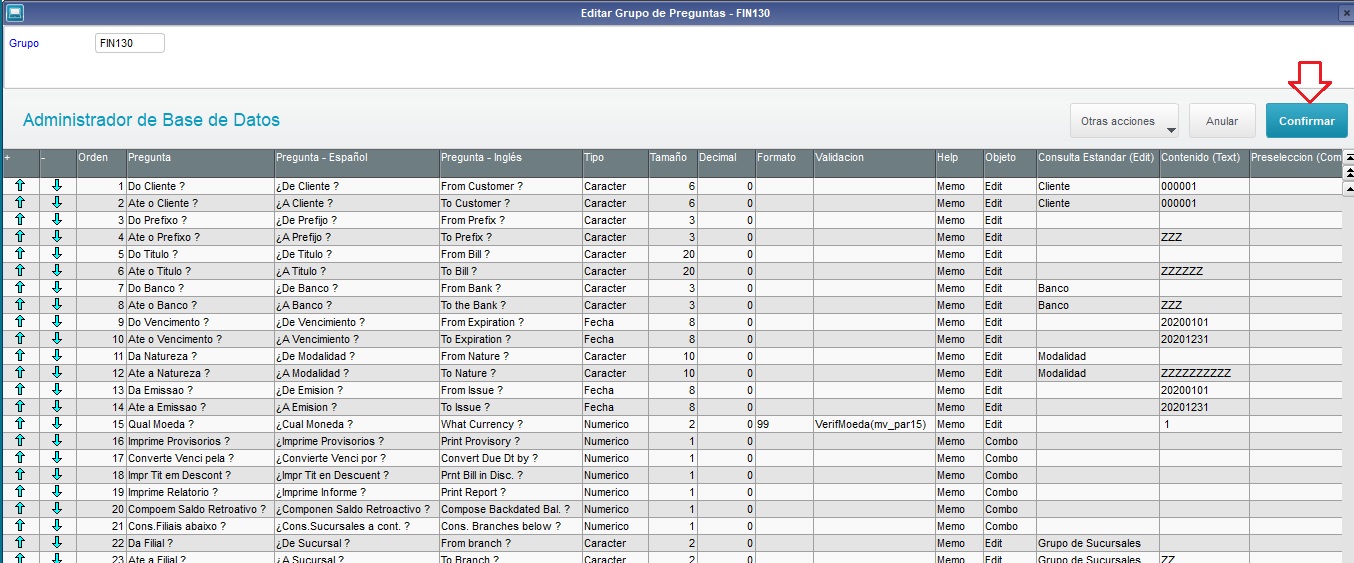Screen dimensions: 1354x563
Task: Move up row 14 Ate a Emissao
Action: tap(19, 407)
